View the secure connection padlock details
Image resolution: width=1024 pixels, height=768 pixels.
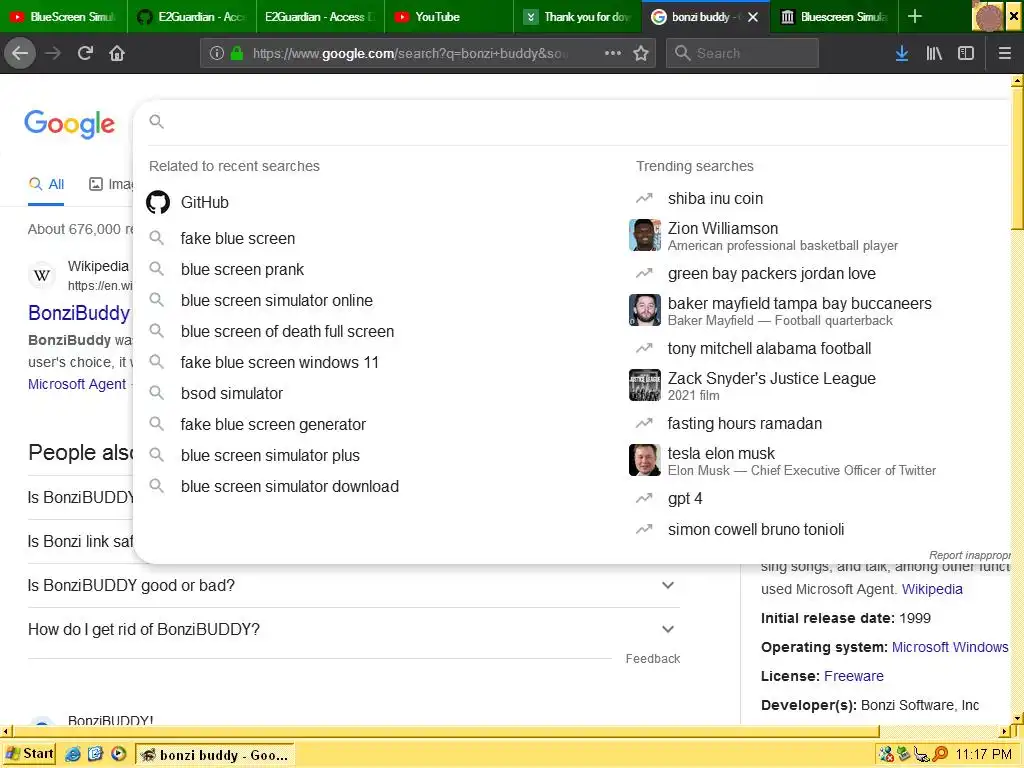[x=237, y=53]
